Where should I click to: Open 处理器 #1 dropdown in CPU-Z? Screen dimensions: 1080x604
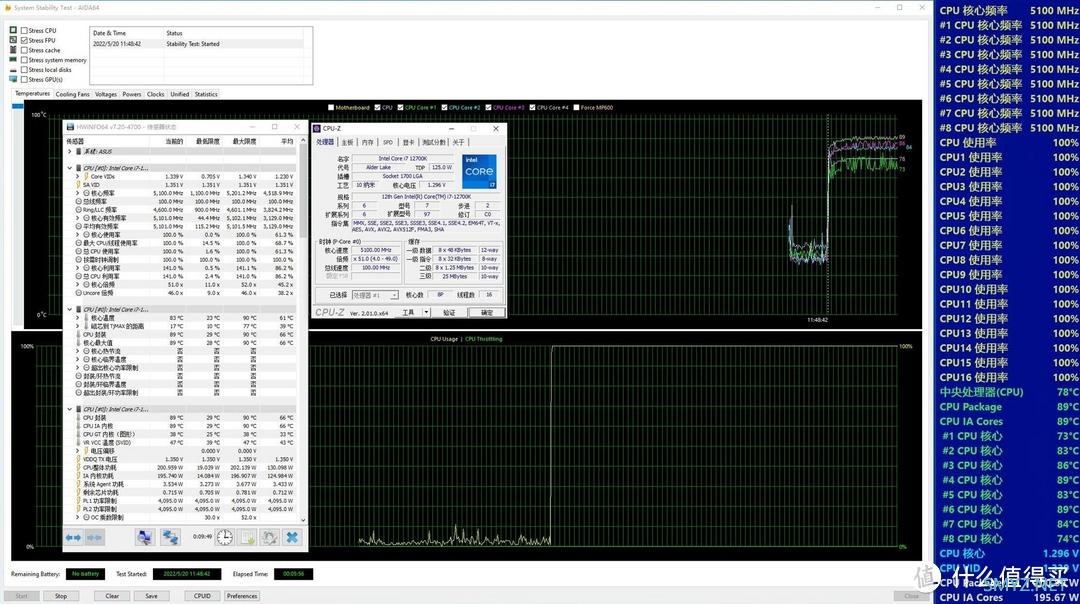click(x=375, y=295)
